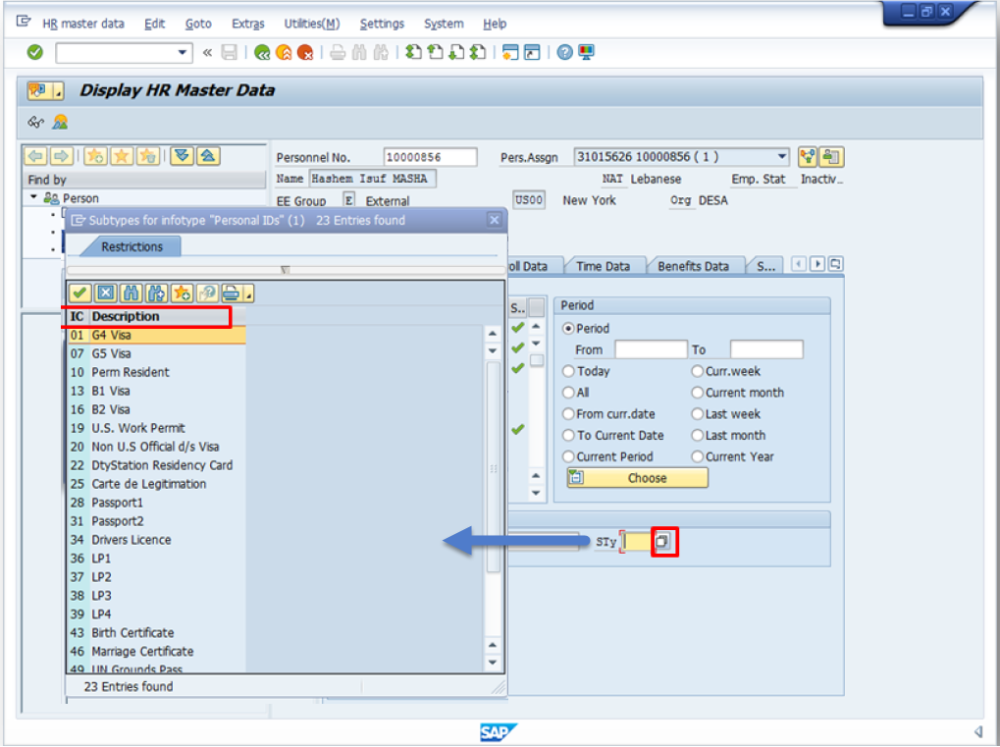Switch to the Benefits Data tab

(693, 266)
